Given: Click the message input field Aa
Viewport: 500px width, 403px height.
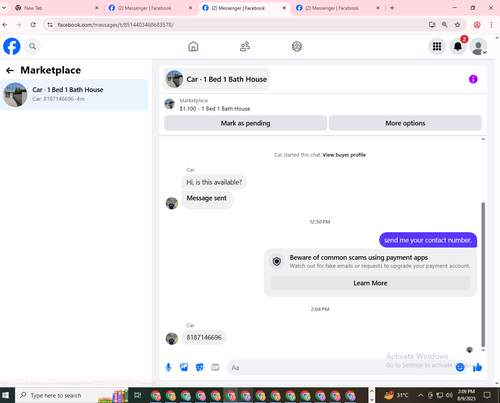Looking at the screenshot, I should (340, 367).
